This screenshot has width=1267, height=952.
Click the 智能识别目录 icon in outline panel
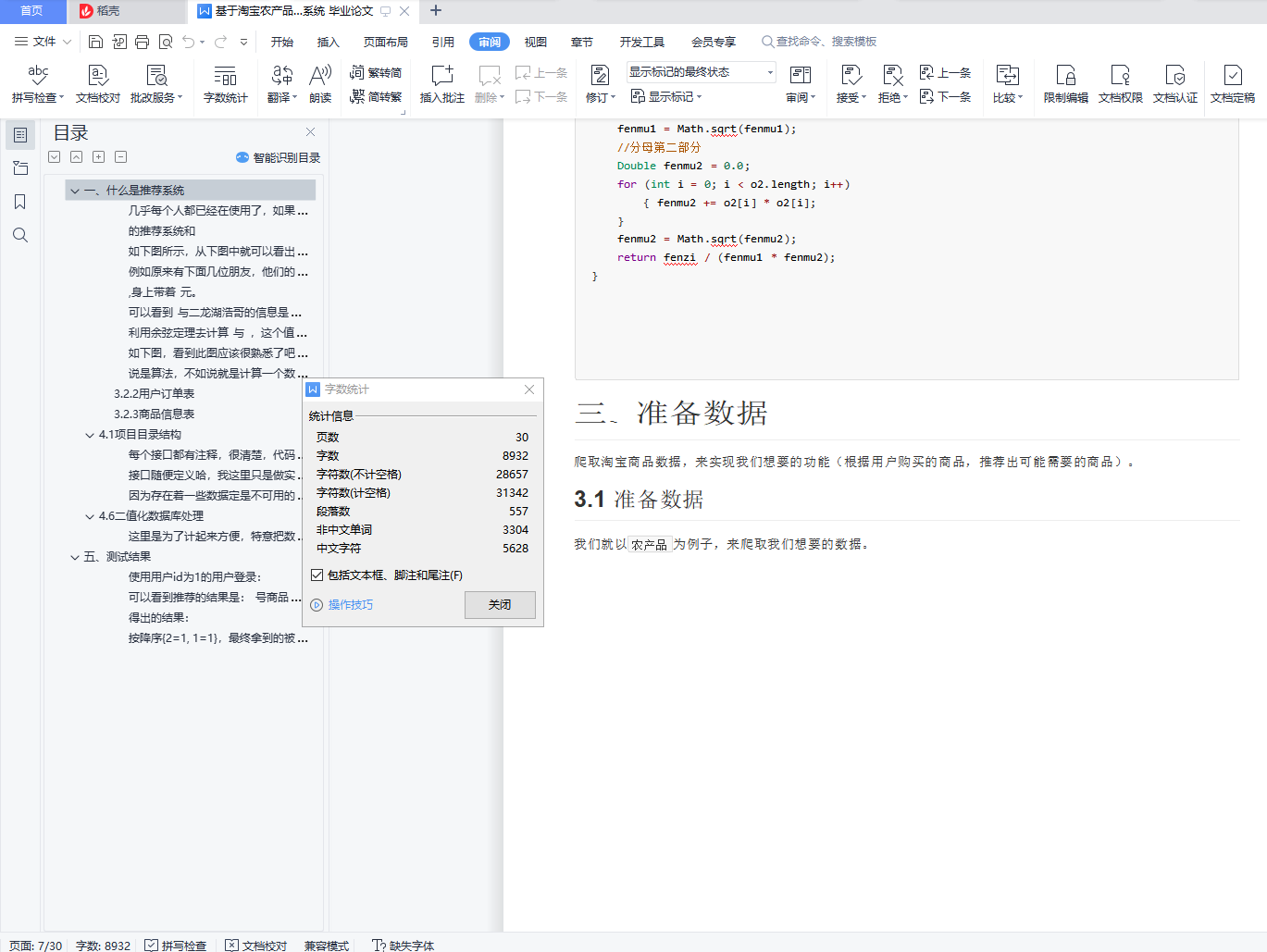pyautogui.click(x=242, y=157)
